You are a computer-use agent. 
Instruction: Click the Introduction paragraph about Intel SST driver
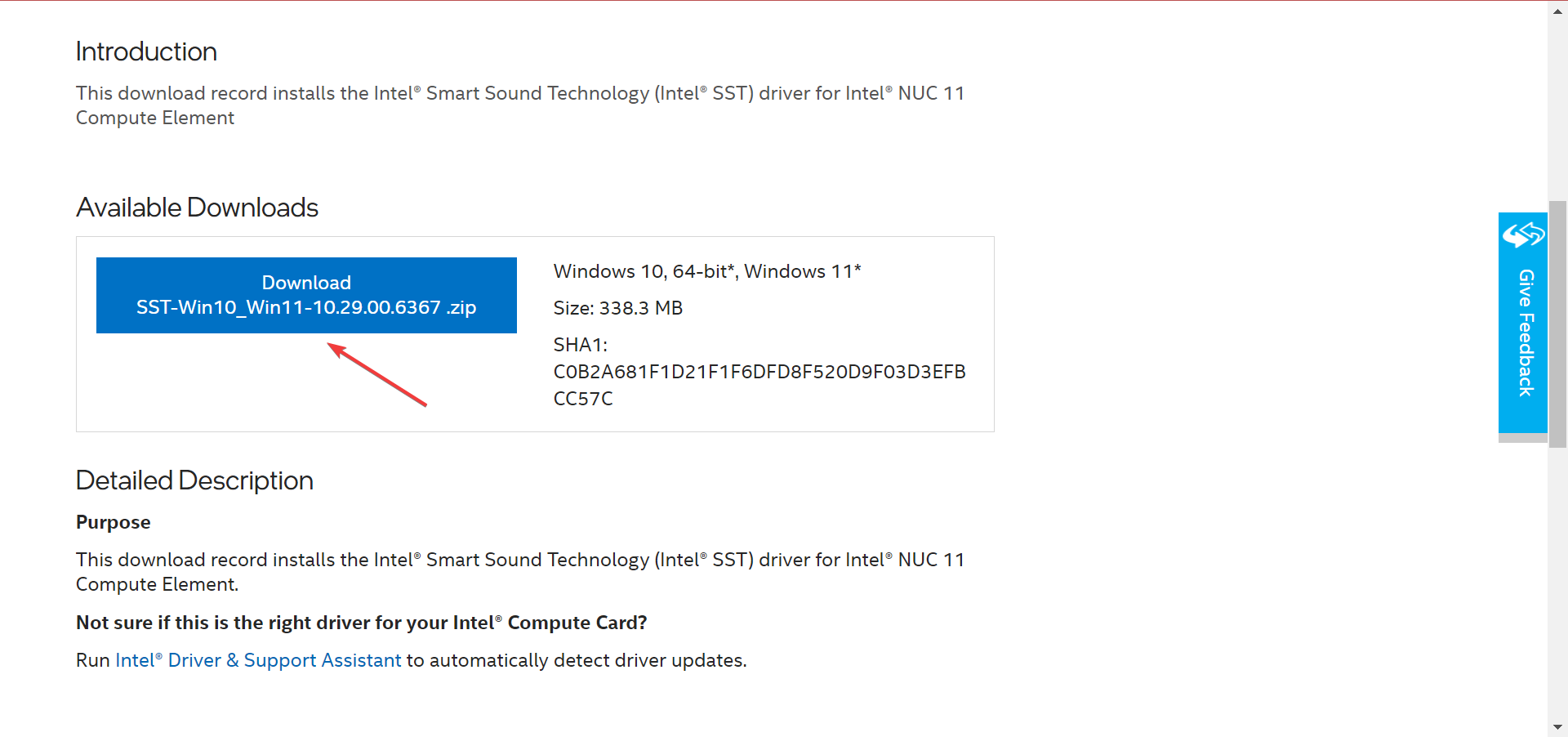(x=520, y=105)
